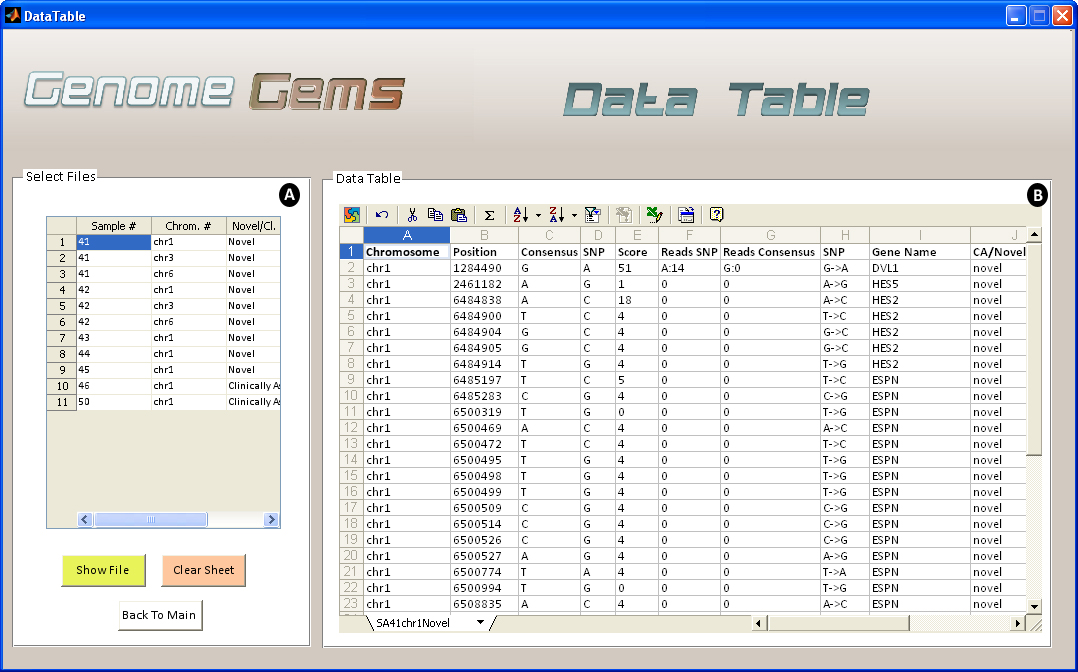The width and height of the screenshot is (1078, 672).
Task: Click the Cut scissors icon
Action: click(411, 215)
